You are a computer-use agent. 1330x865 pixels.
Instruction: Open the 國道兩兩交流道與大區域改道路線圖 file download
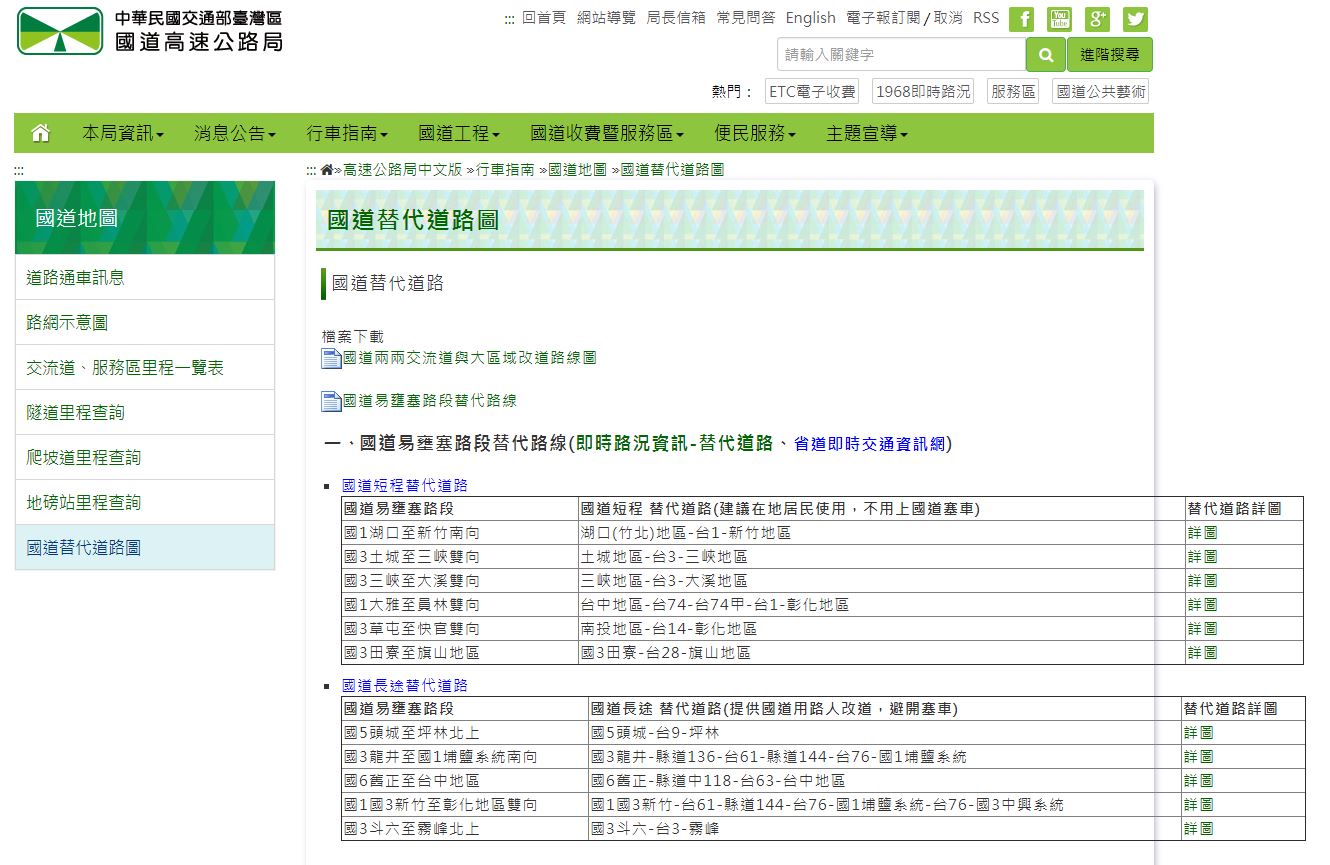469,358
